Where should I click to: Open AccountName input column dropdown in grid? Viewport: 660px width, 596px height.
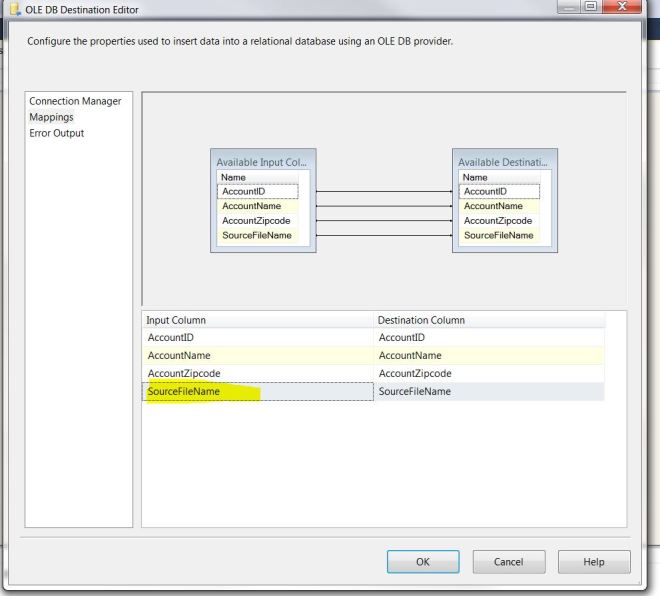(x=256, y=355)
